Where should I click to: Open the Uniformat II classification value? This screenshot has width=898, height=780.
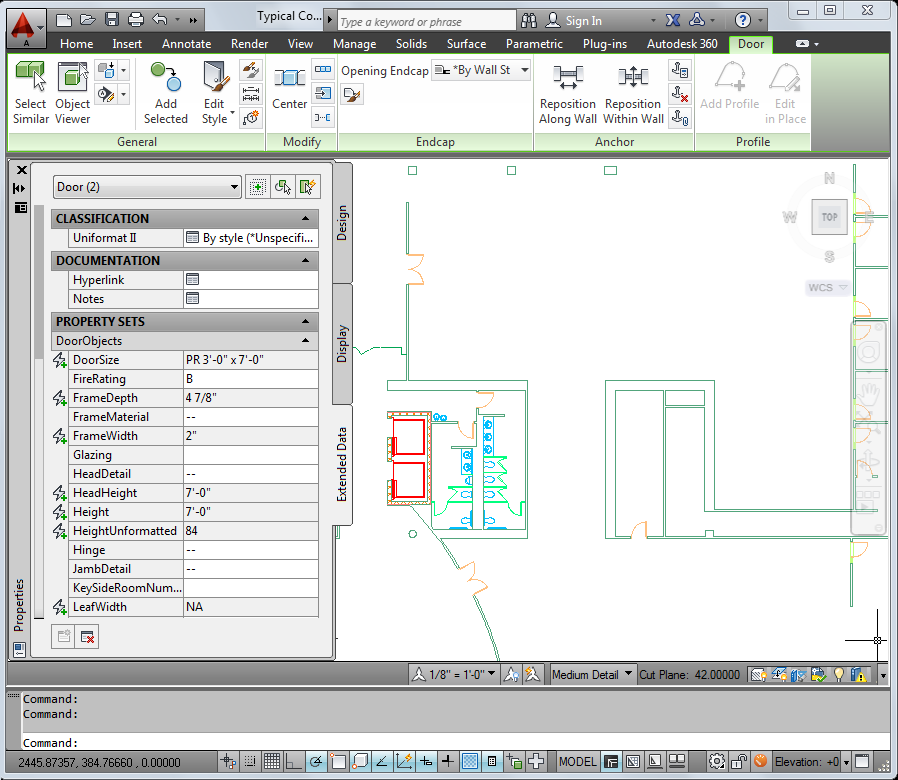click(251, 238)
